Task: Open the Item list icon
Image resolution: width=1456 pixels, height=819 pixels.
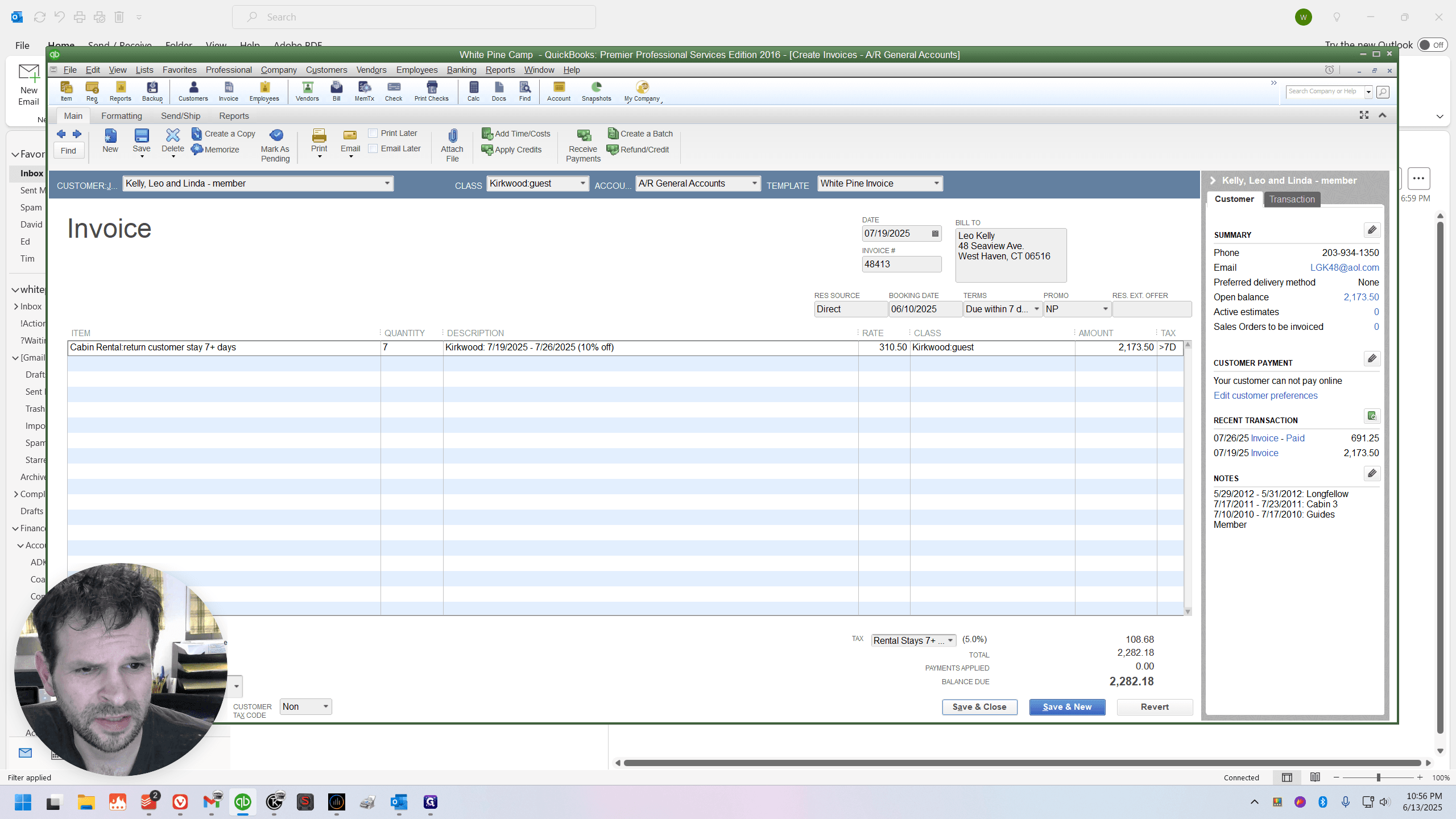Action: coord(67,91)
